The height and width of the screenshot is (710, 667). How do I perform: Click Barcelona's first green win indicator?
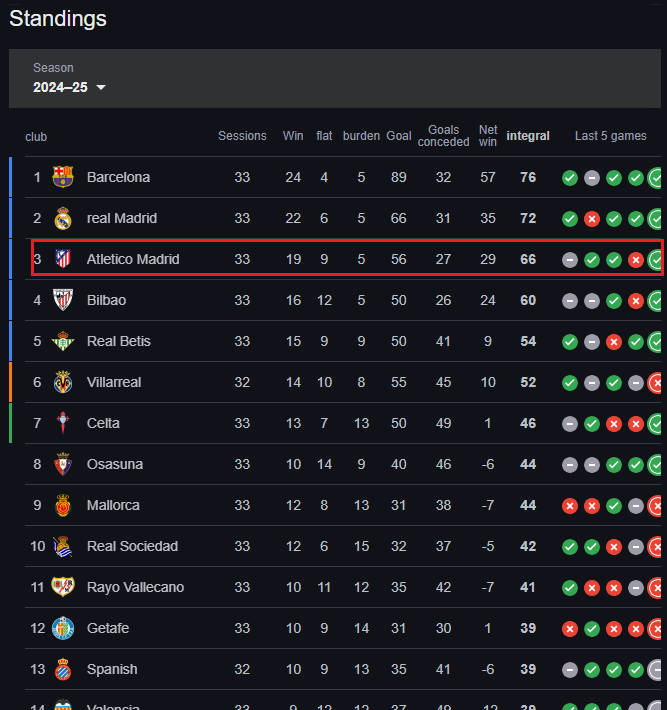[570, 178]
